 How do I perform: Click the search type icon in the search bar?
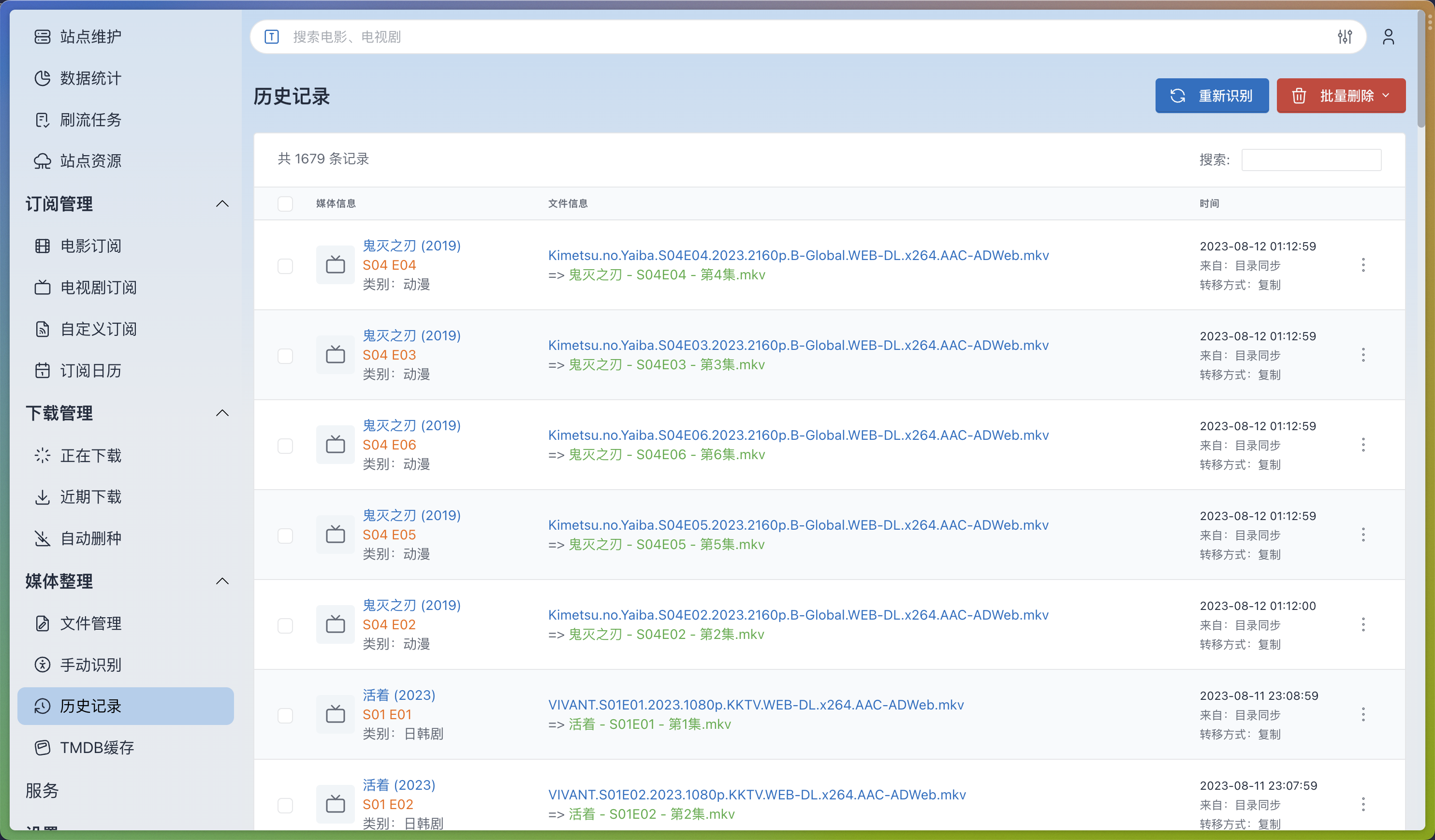(x=272, y=37)
